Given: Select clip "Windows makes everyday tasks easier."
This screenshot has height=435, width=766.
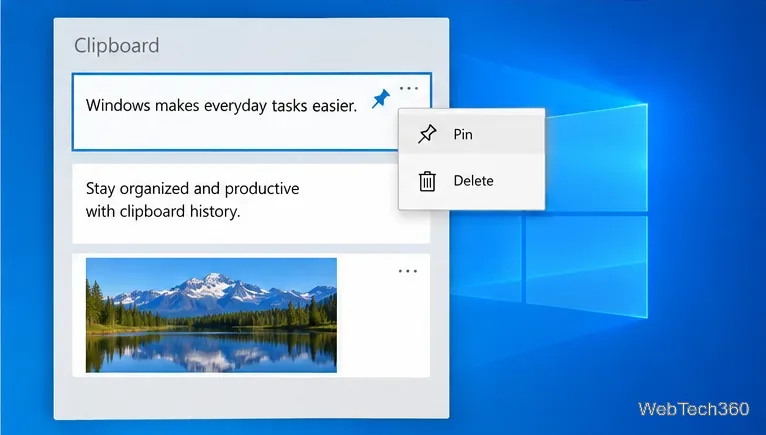Looking at the screenshot, I should (251, 112).
